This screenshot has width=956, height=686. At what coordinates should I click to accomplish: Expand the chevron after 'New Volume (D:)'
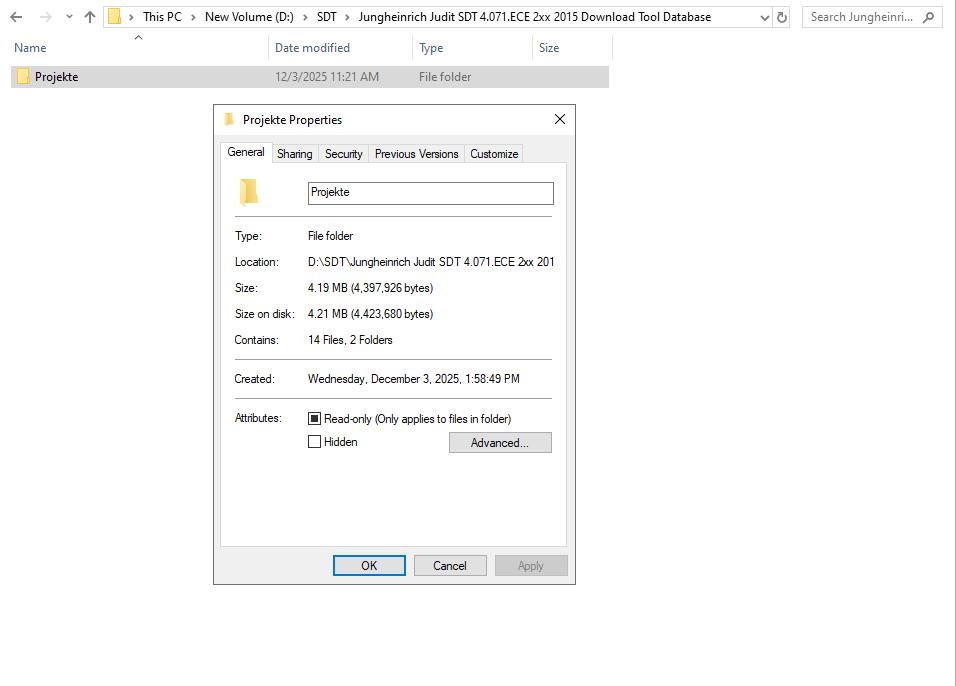pos(305,17)
